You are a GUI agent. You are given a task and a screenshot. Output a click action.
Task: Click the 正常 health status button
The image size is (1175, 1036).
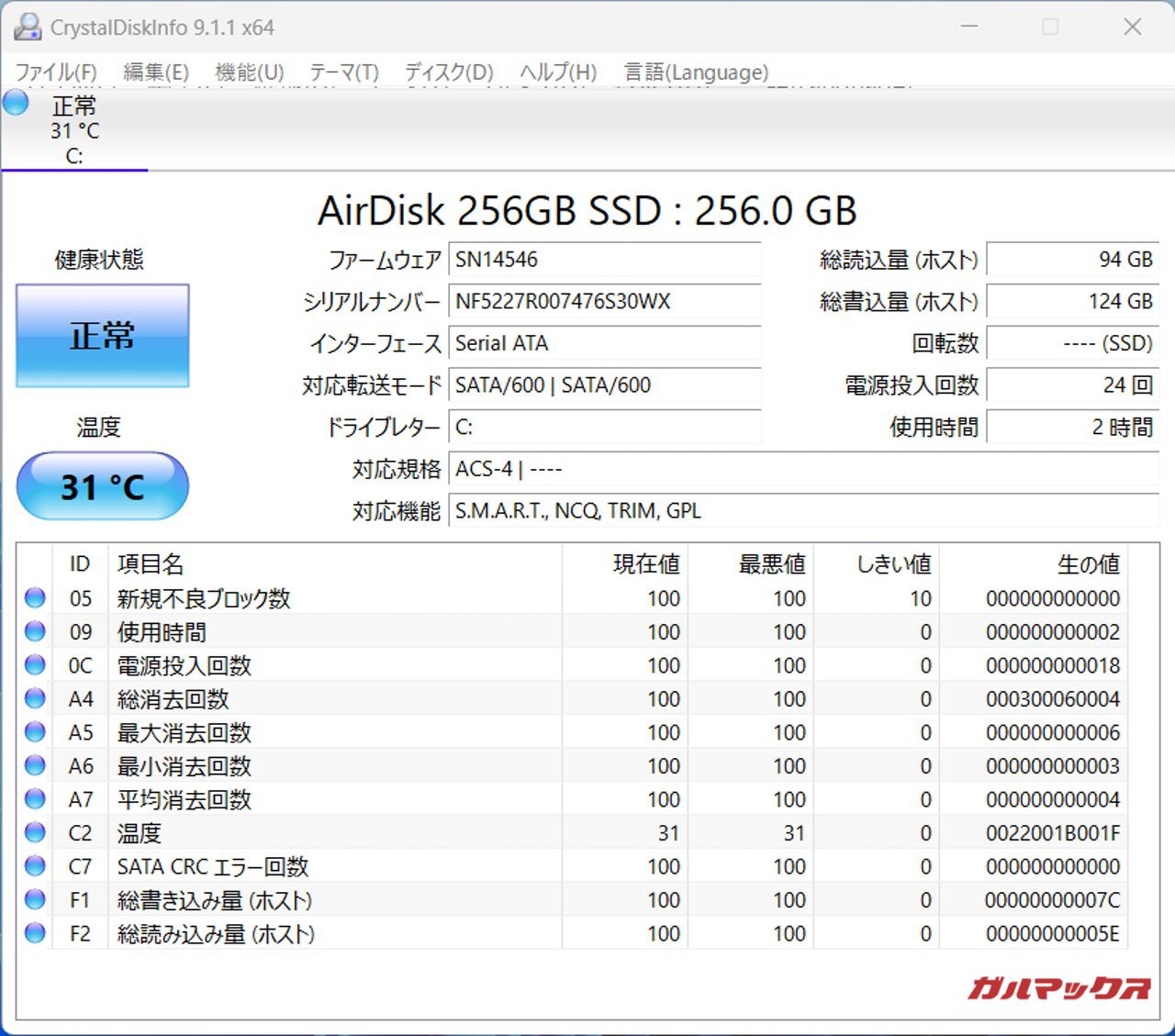coord(103,336)
